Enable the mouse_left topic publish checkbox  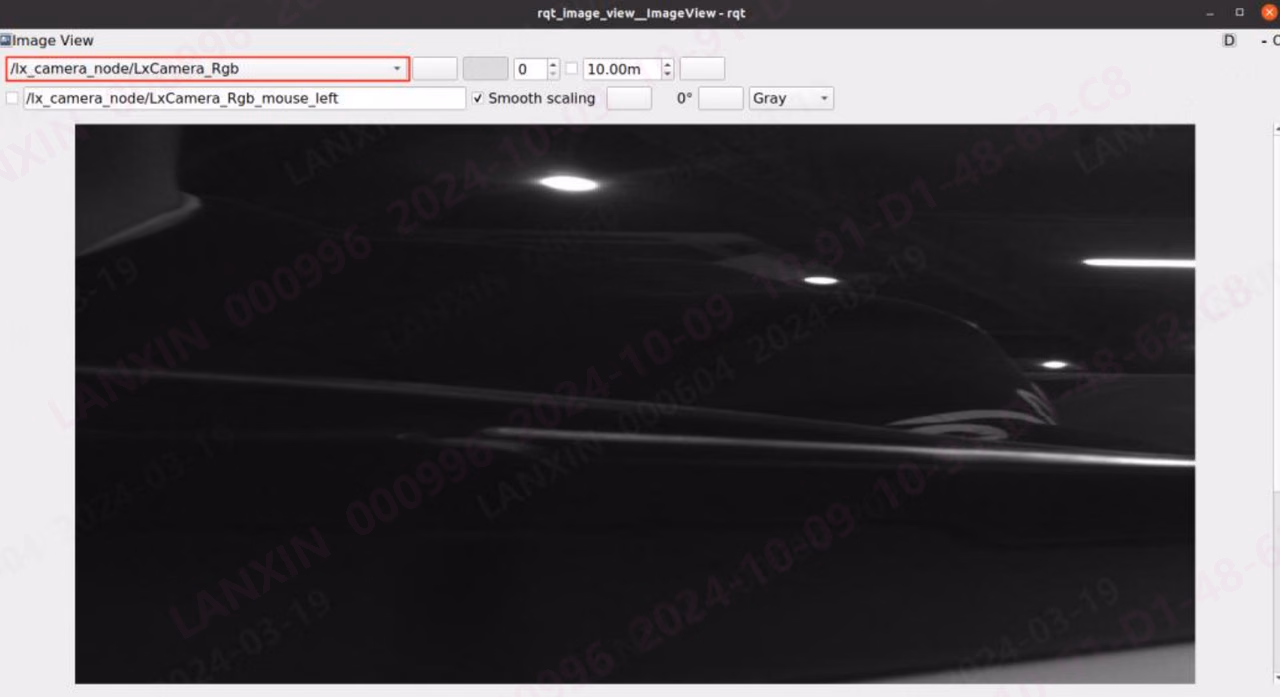12,98
